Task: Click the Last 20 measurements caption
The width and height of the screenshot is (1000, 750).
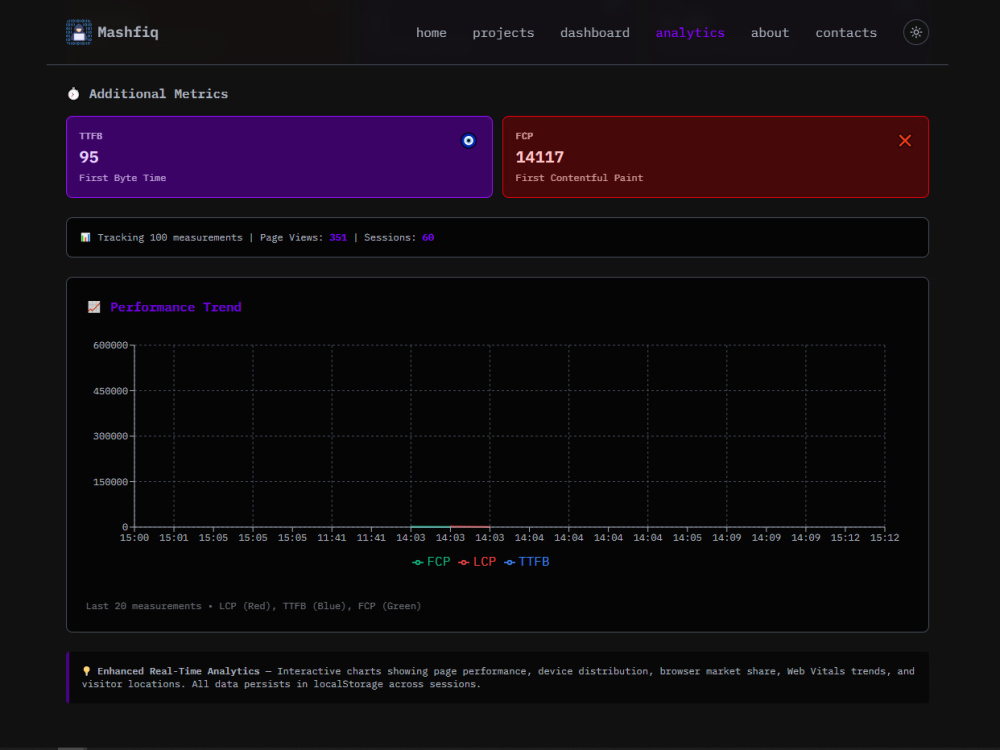Action: [x=253, y=606]
